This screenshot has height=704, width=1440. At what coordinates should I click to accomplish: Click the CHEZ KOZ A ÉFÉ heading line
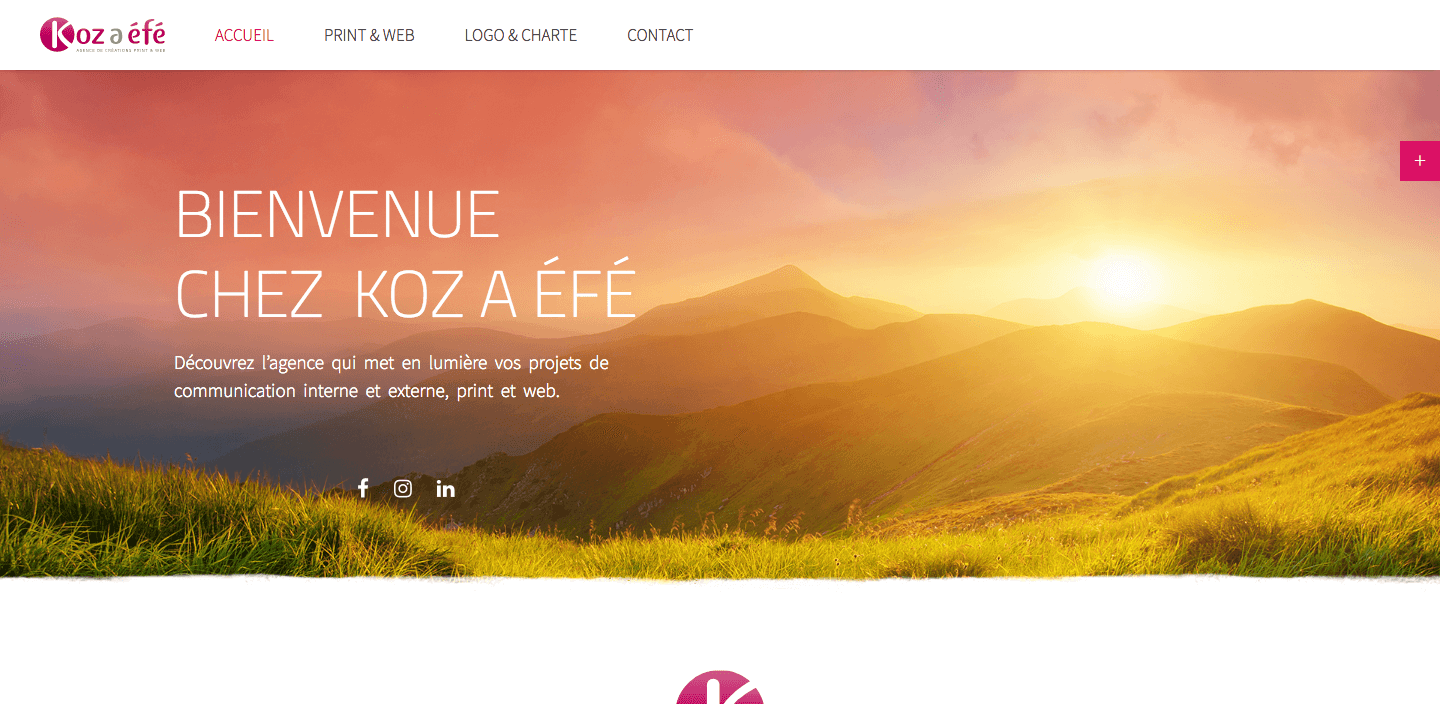(x=405, y=292)
